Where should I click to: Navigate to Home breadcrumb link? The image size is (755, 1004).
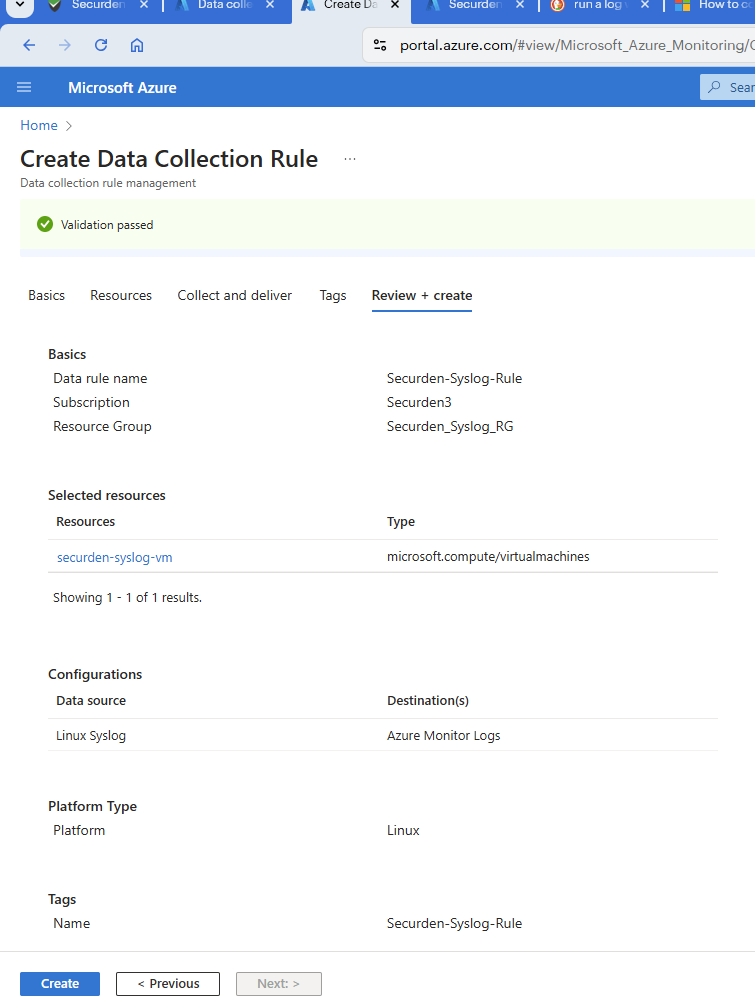(x=39, y=125)
